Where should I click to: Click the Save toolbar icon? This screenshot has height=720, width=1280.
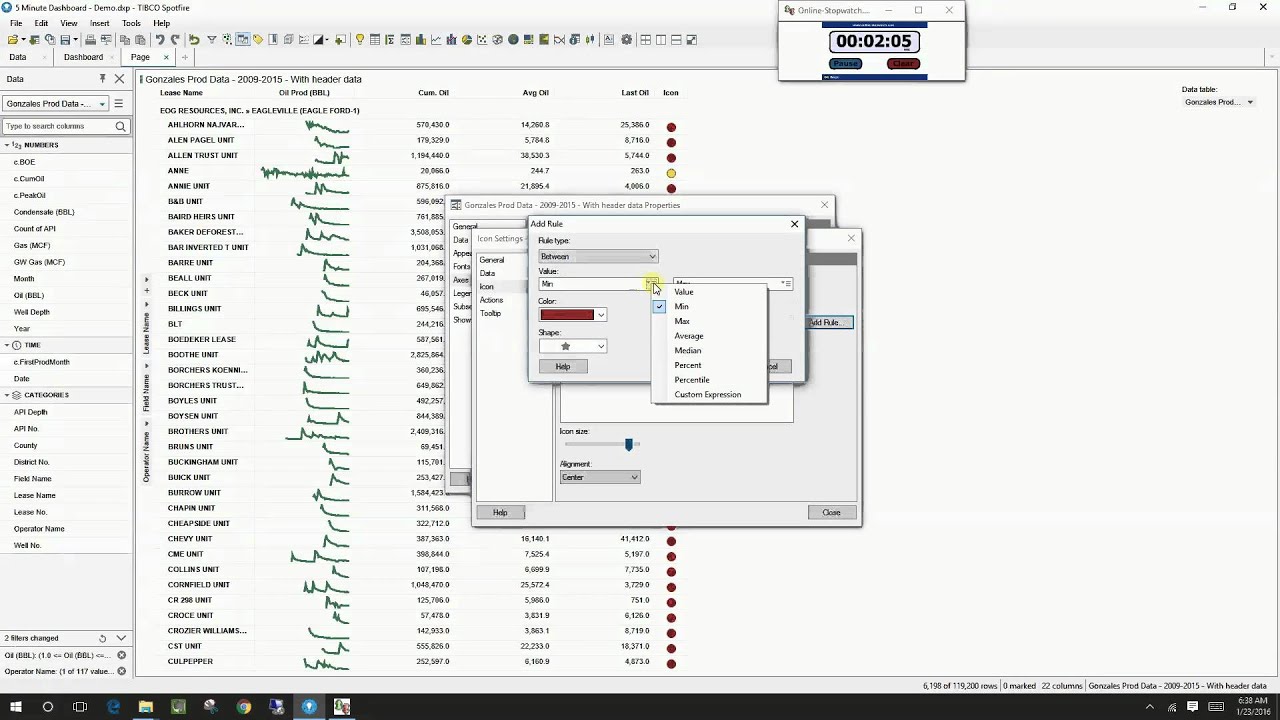65,40
